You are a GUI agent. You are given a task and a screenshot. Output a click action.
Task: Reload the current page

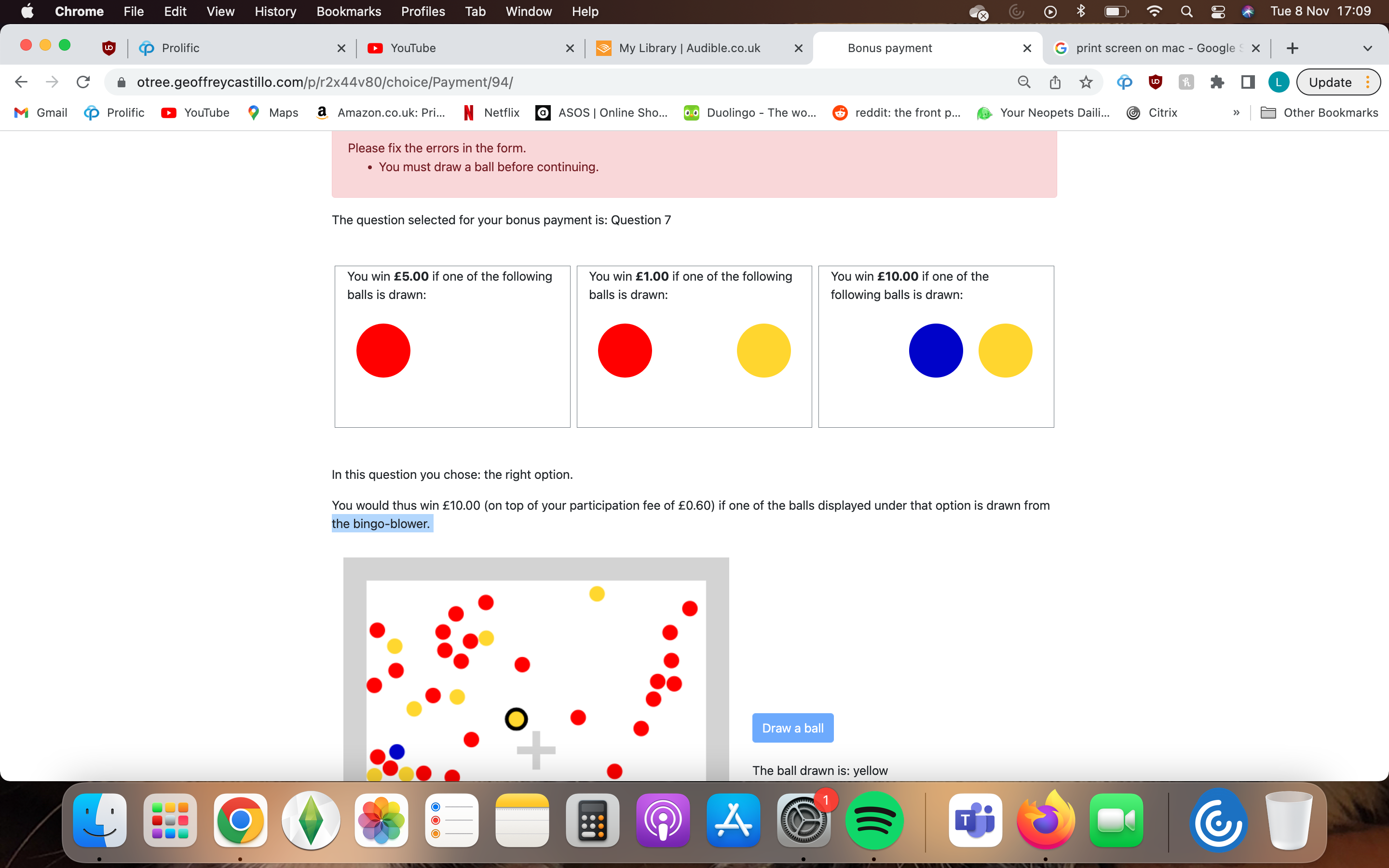83,82
